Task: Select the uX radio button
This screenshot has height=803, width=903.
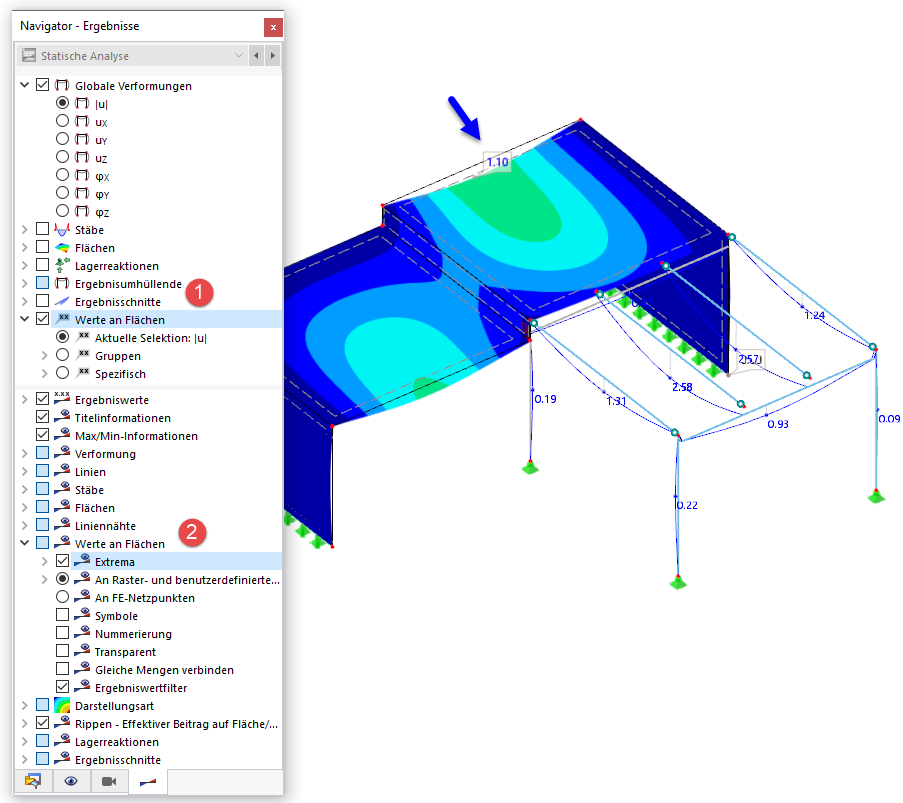Action: point(62,120)
